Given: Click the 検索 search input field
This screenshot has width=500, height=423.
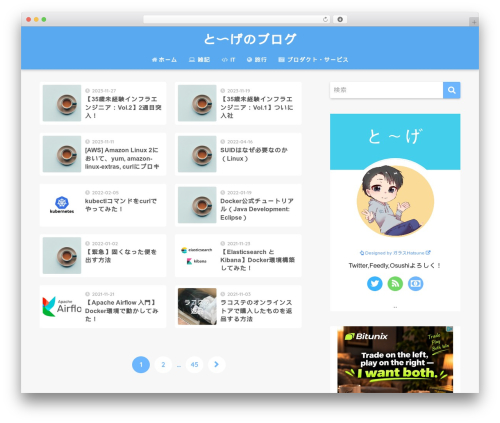Looking at the screenshot, I should coord(386,90).
